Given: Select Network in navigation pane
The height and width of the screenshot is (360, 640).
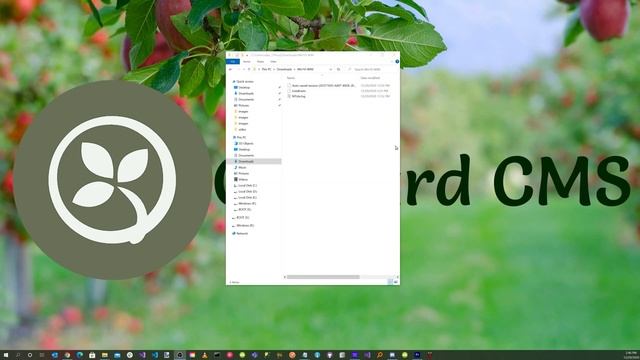Looking at the screenshot, I should [242, 233].
